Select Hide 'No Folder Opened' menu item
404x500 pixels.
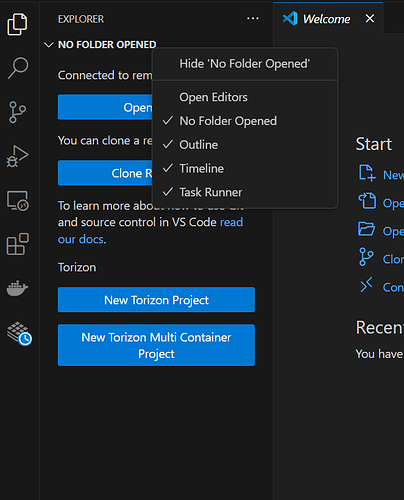tap(245, 64)
